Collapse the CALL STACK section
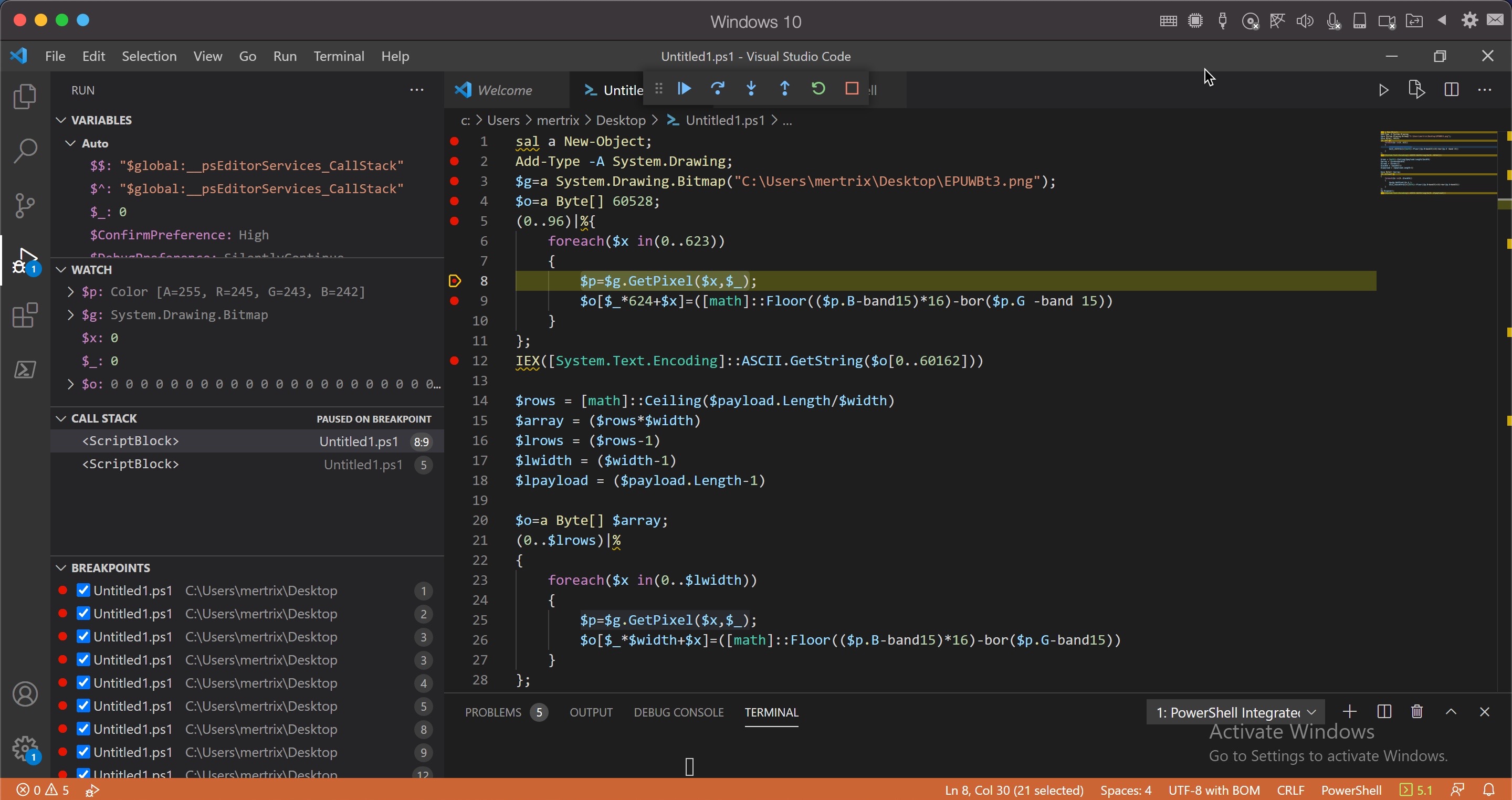The image size is (1512, 800). [60, 418]
